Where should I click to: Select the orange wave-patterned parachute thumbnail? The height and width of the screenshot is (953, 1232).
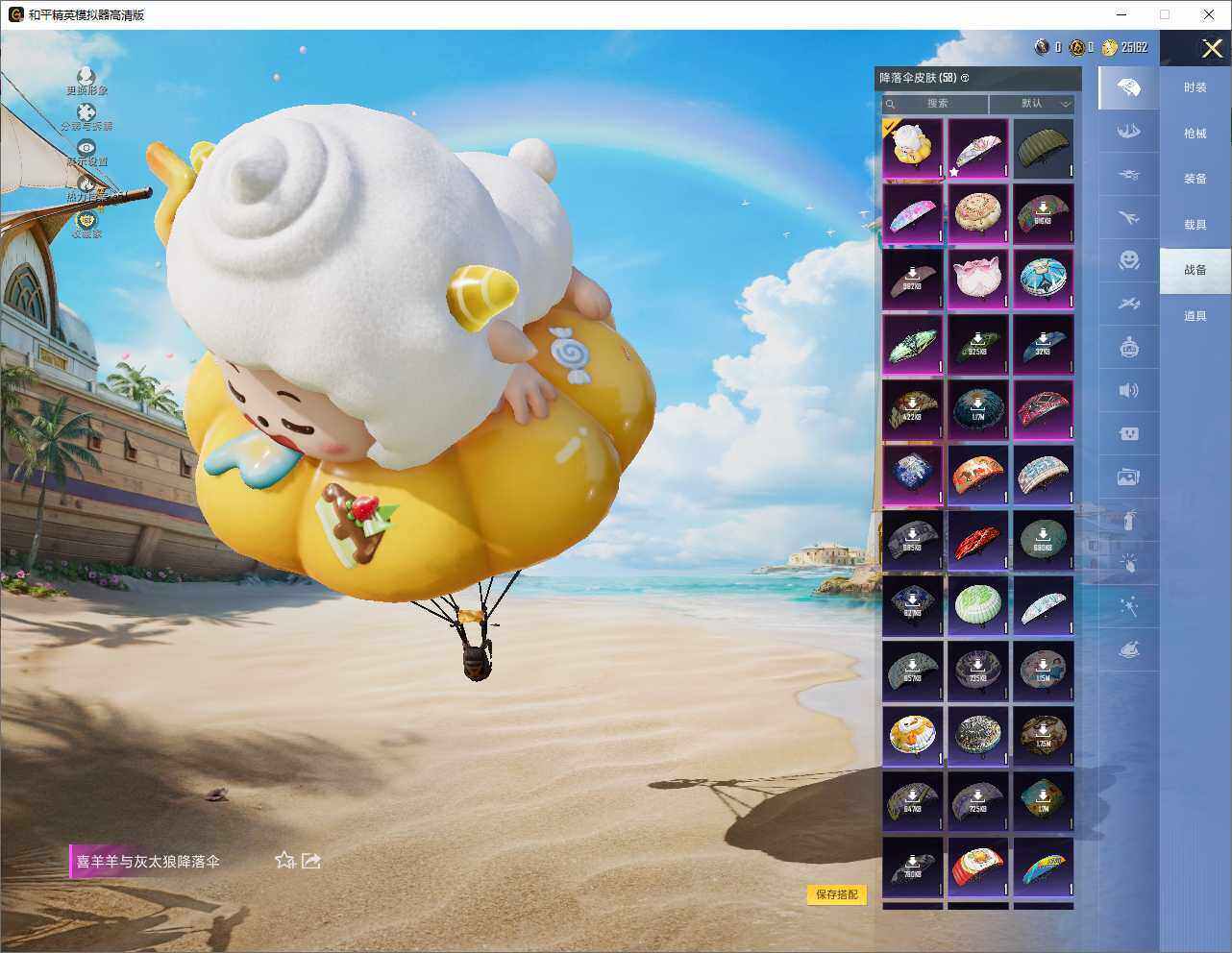978,476
